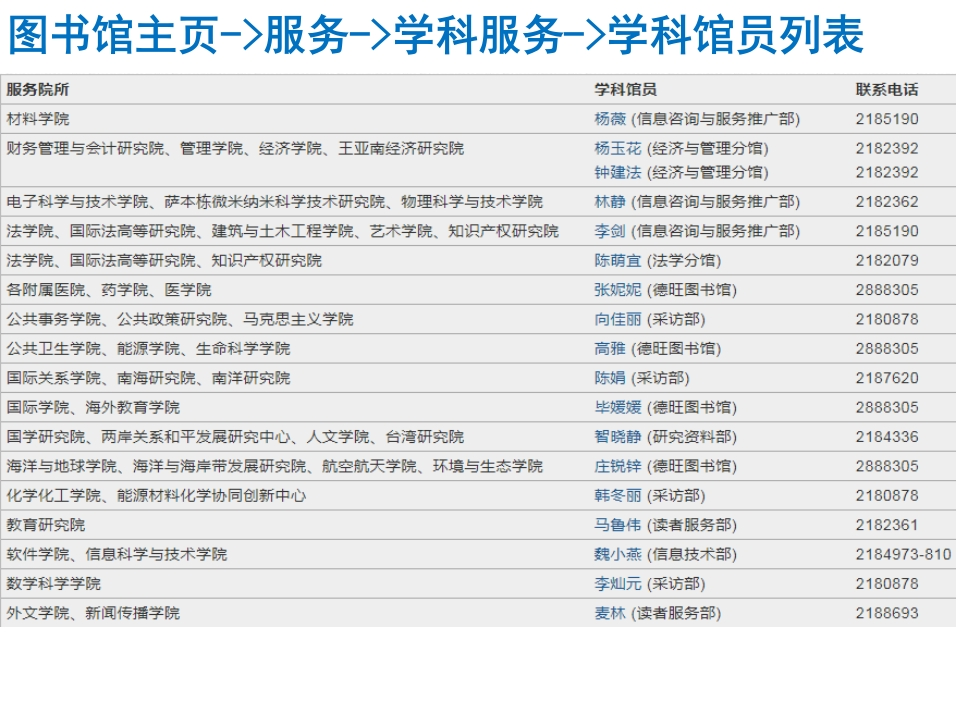
Task: Select the 高雅 librarian link
Action: (x=610, y=349)
